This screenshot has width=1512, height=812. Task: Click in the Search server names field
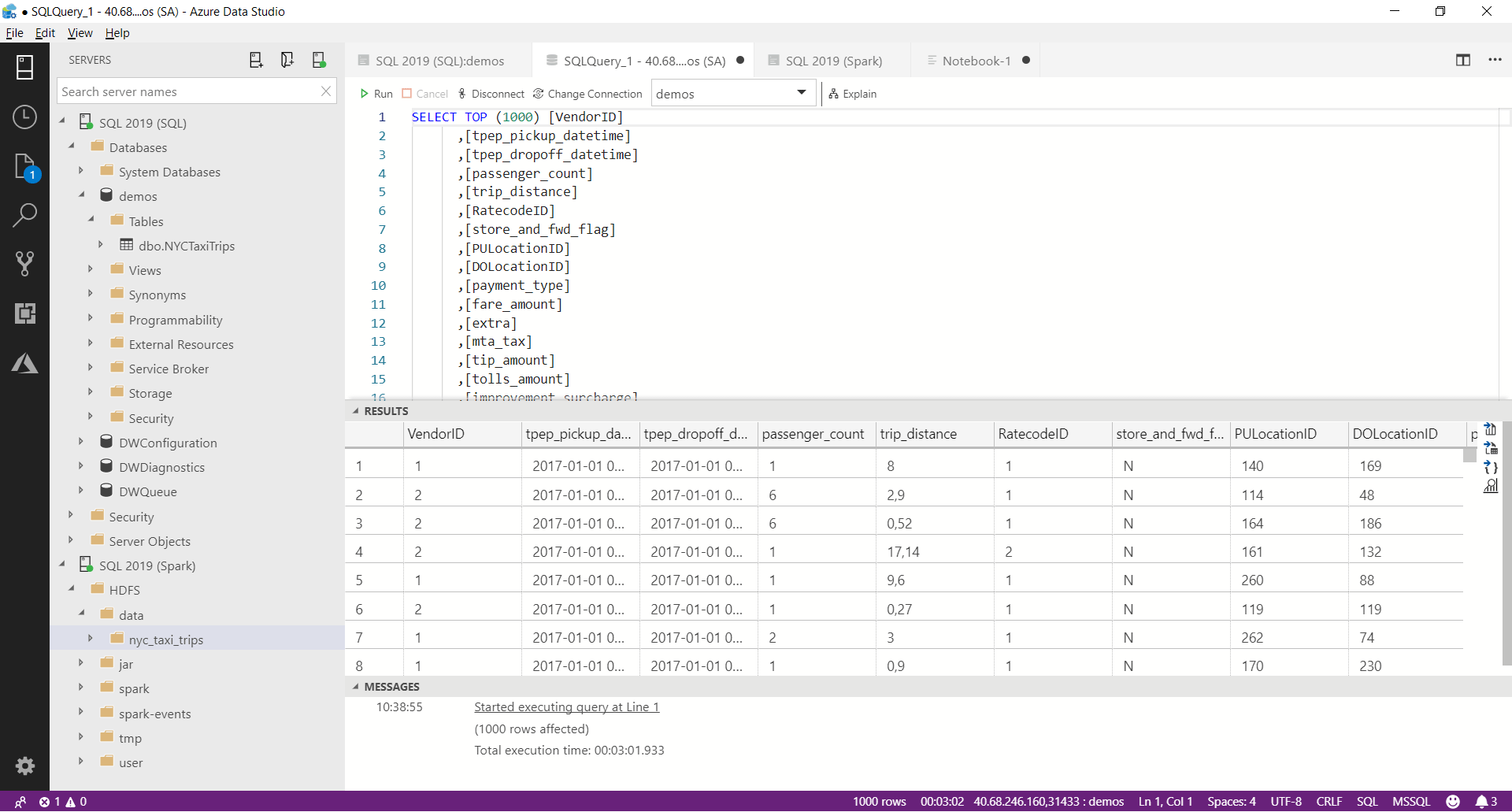pyautogui.click(x=189, y=91)
